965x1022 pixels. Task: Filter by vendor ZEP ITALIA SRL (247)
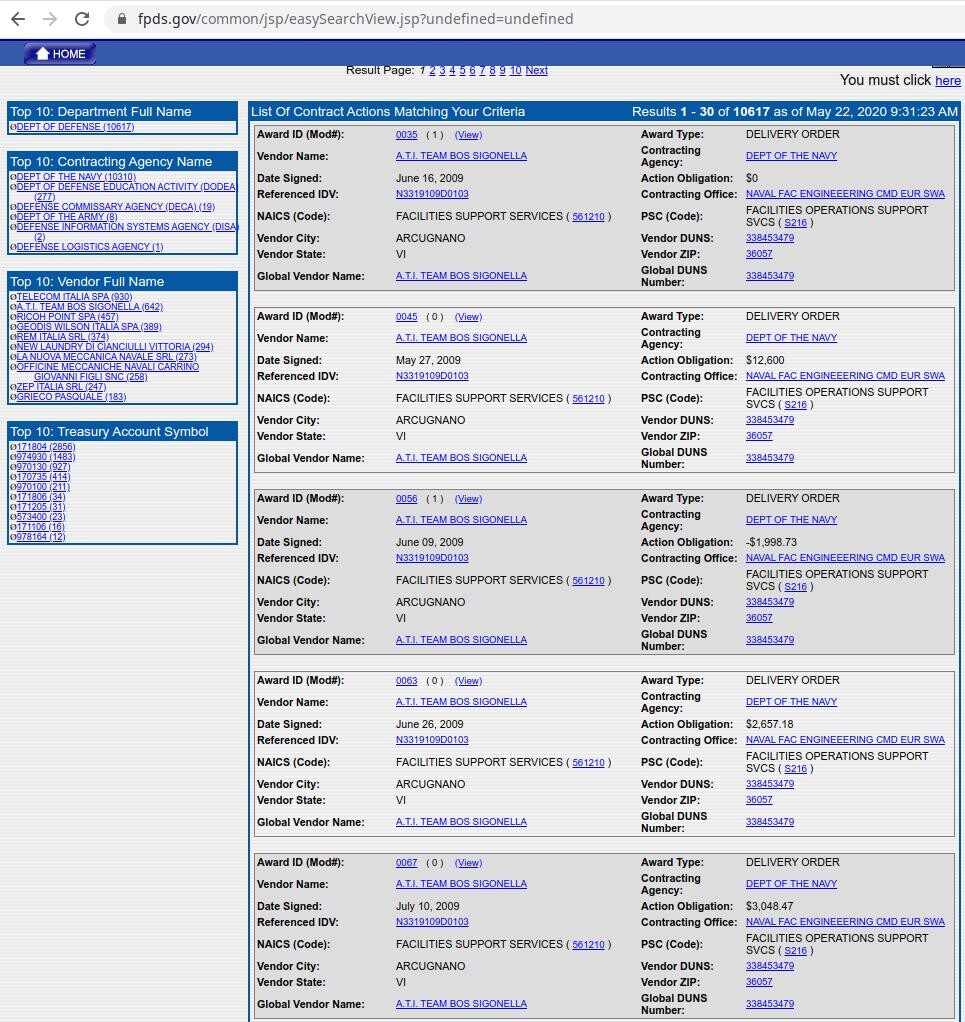click(61, 387)
